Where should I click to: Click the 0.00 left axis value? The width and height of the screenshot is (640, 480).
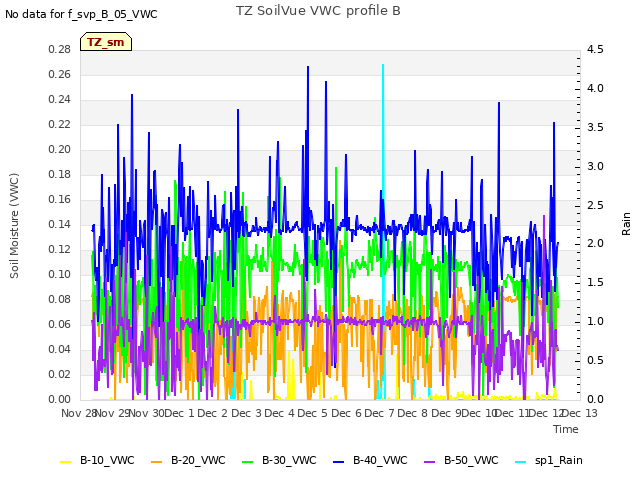tap(60, 400)
